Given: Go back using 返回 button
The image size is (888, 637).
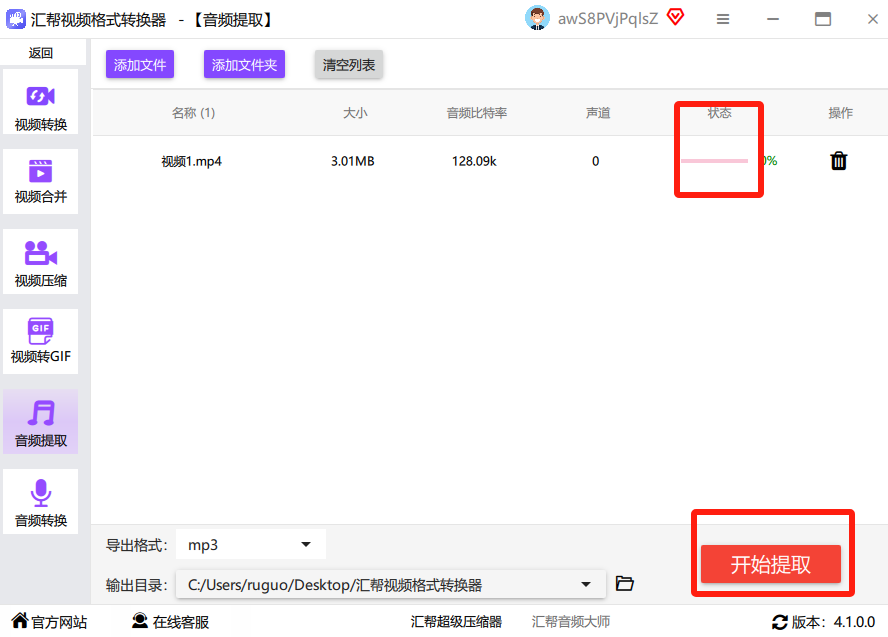Looking at the screenshot, I should [41, 53].
